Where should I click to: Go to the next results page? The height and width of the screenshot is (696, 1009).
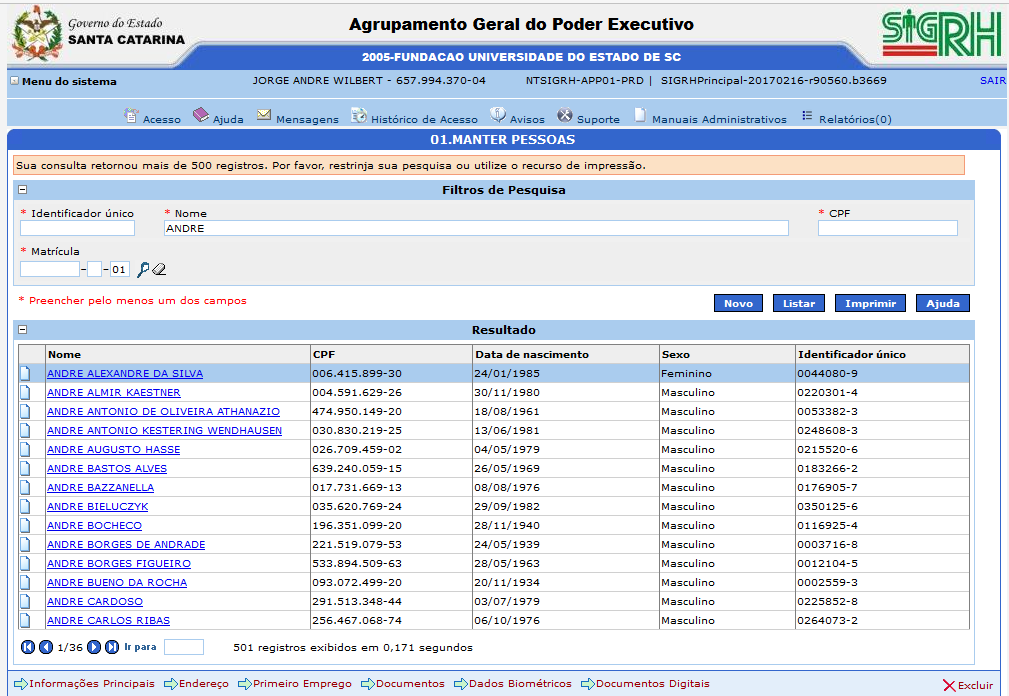[94, 647]
